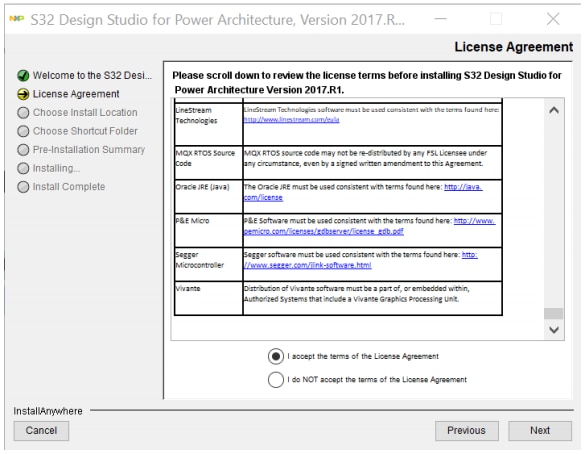Open the segger.com jlink-software link
The width and height of the screenshot is (586, 454).
pyautogui.click(x=308, y=265)
